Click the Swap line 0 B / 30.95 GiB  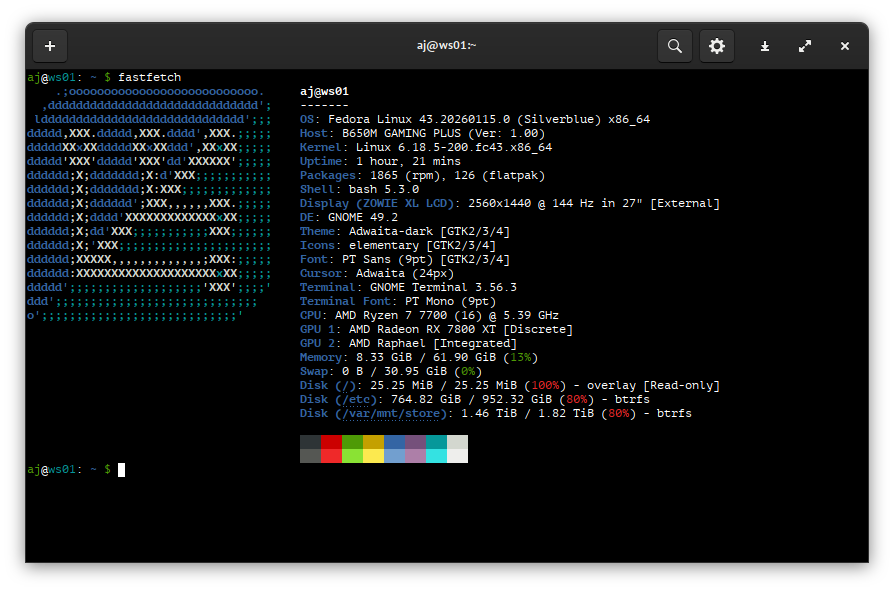pyautogui.click(x=391, y=371)
